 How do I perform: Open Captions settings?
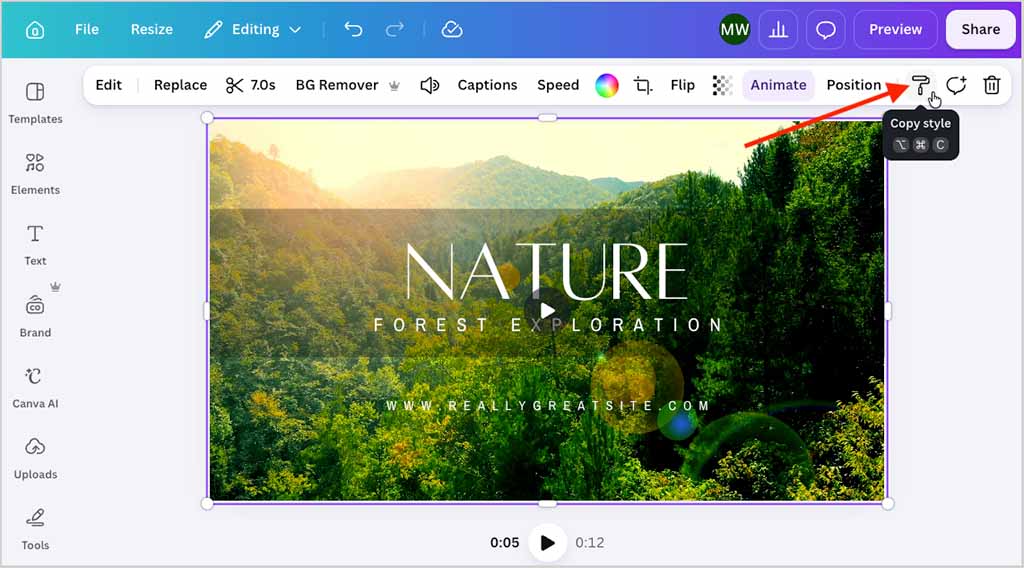pos(487,85)
